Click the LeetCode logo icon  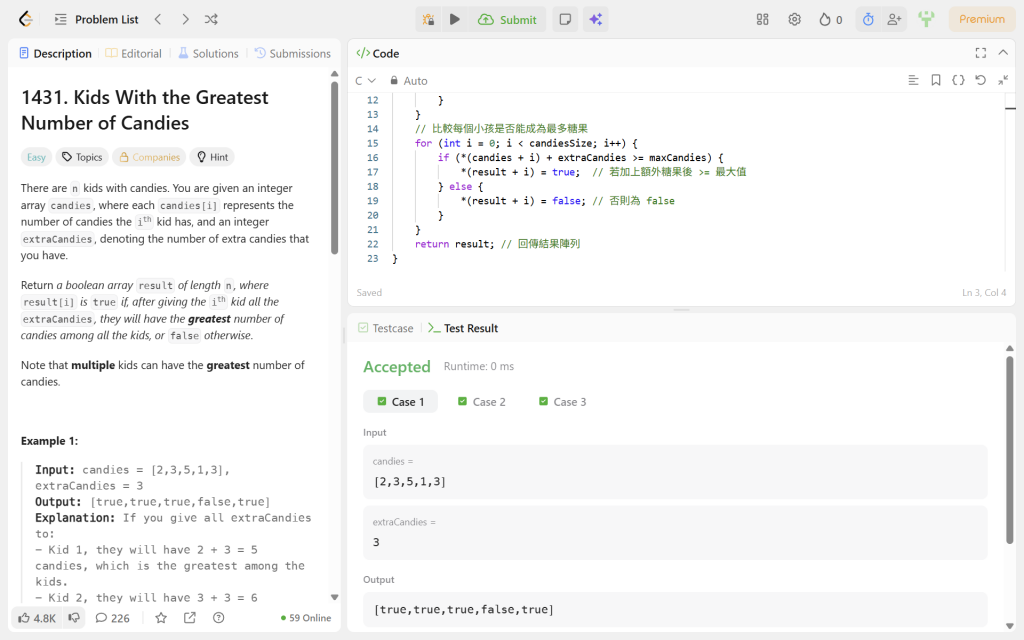[x=25, y=19]
